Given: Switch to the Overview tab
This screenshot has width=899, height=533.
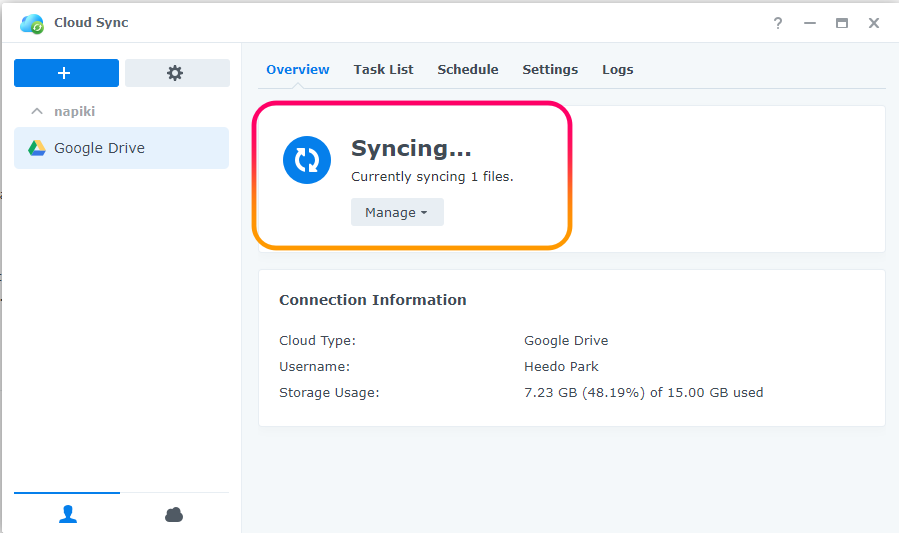Looking at the screenshot, I should (298, 69).
